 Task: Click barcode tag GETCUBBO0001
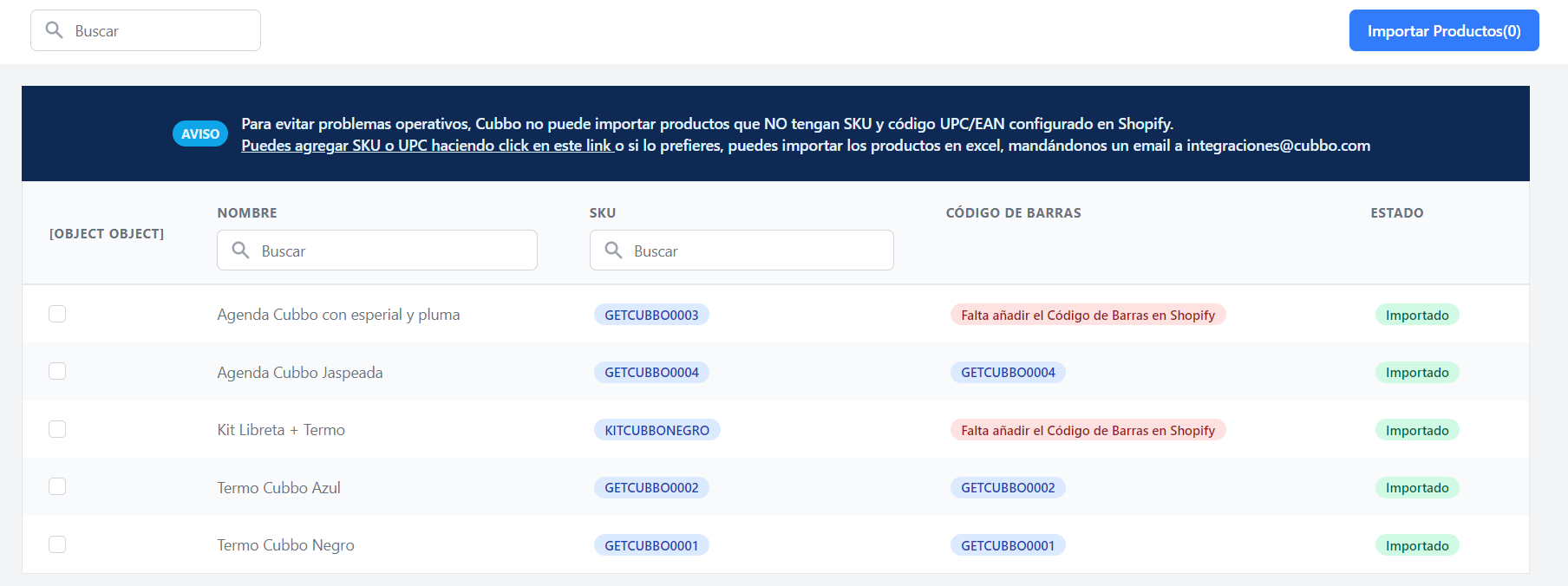[1008, 545]
